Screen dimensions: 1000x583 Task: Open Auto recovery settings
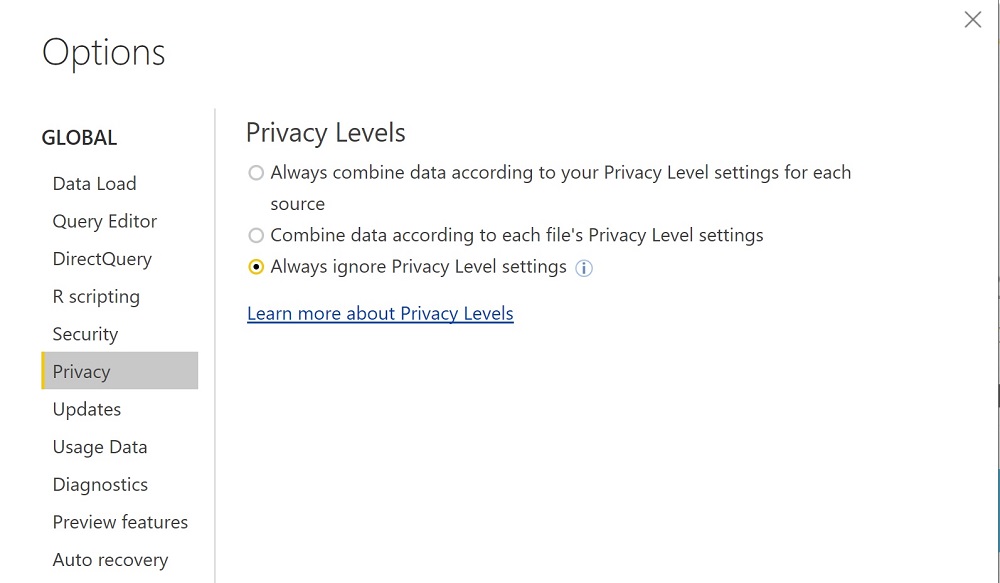click(x=110, y=560)
